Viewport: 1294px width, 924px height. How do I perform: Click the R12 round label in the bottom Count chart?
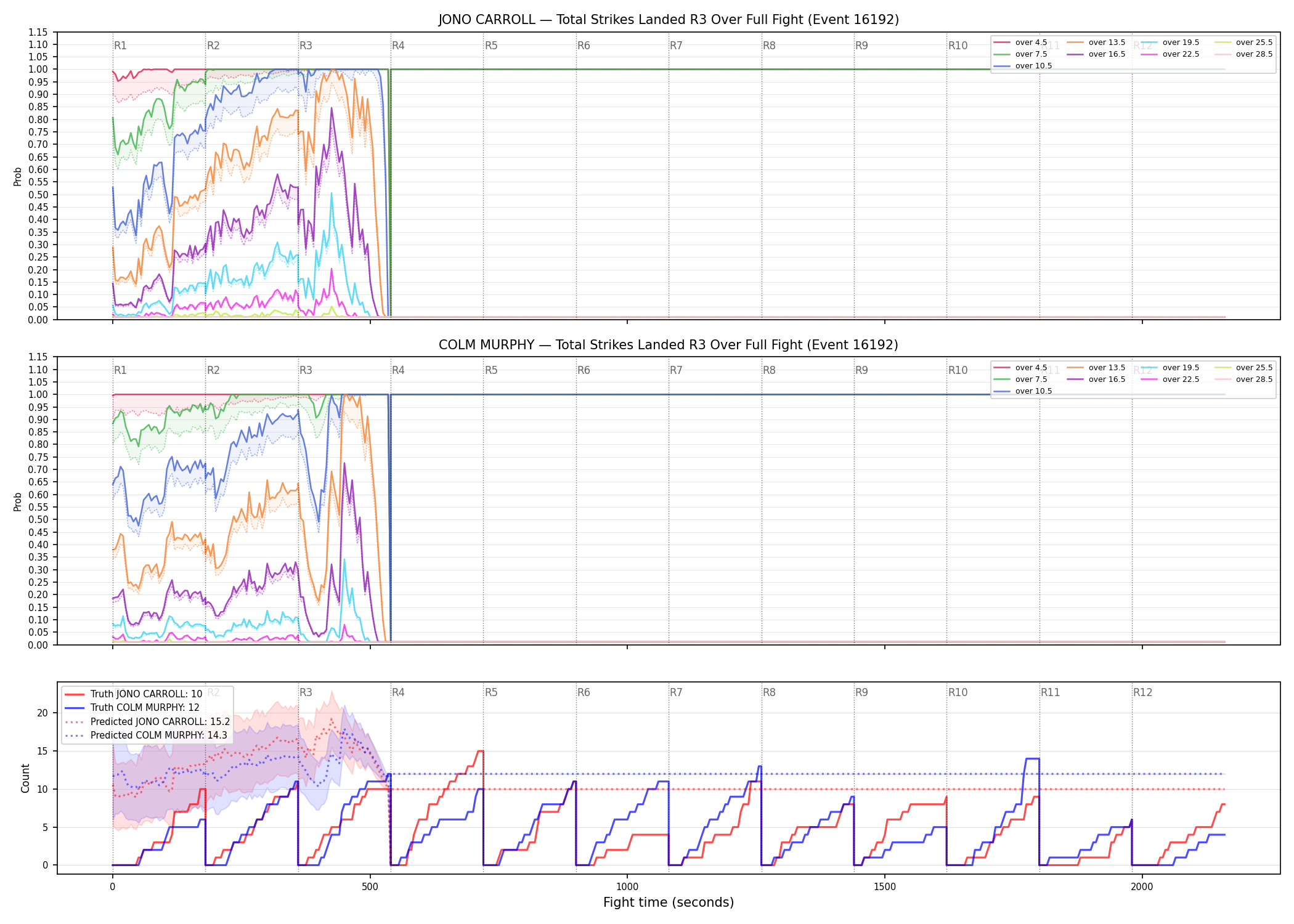(1142, 692)
